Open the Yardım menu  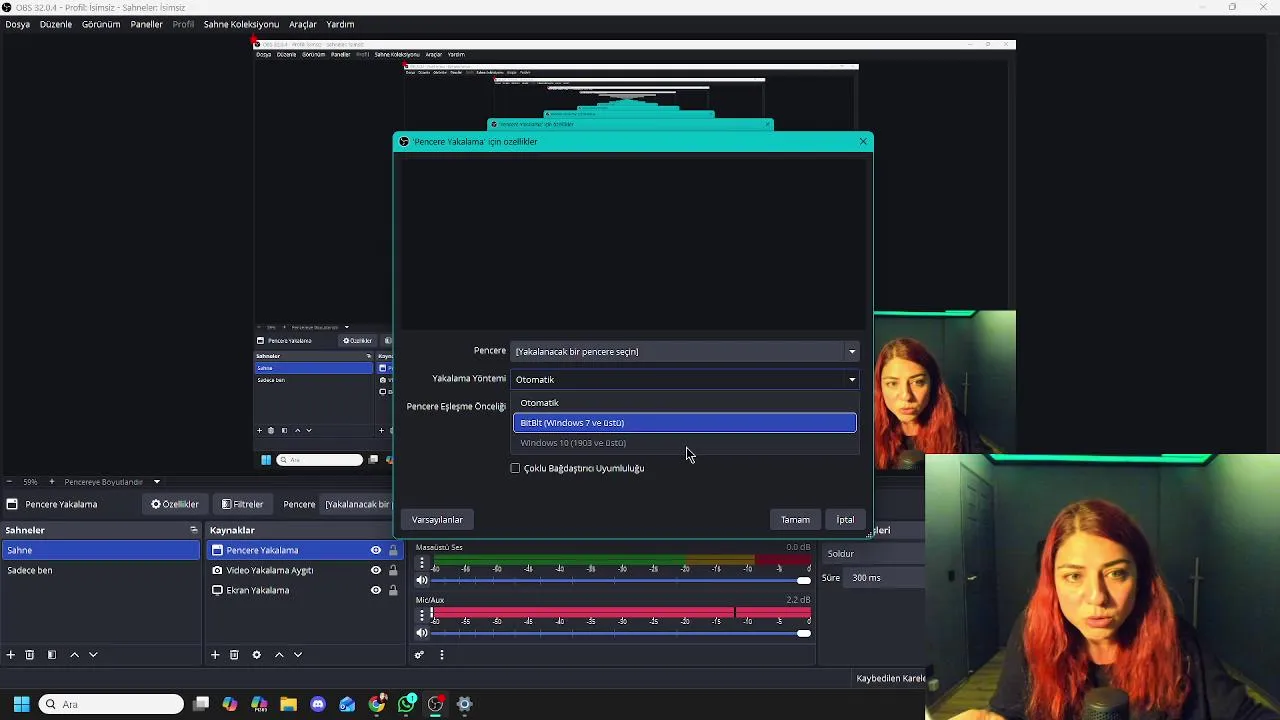pyautogui.click(x=340, y=24)
